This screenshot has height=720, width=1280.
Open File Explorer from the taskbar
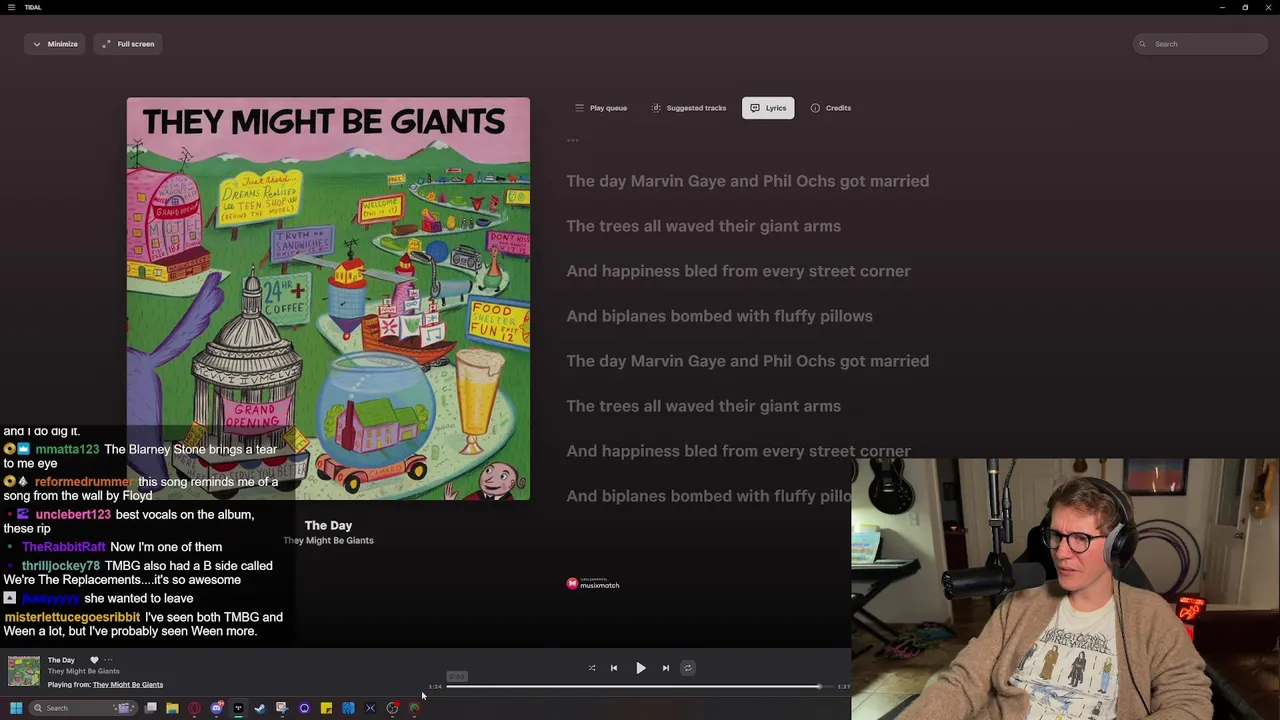tap(172, 708)
